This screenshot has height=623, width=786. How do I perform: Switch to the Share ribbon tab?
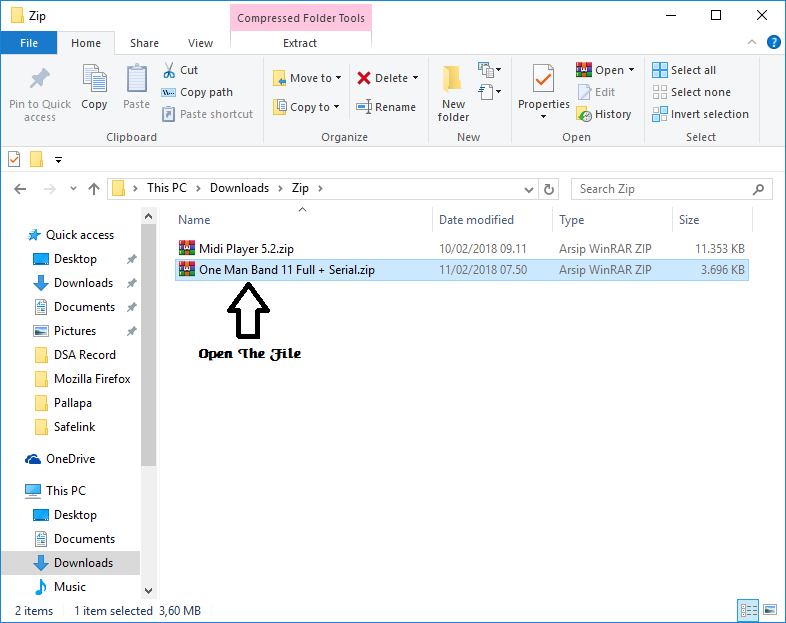click(x=144, y=43)
